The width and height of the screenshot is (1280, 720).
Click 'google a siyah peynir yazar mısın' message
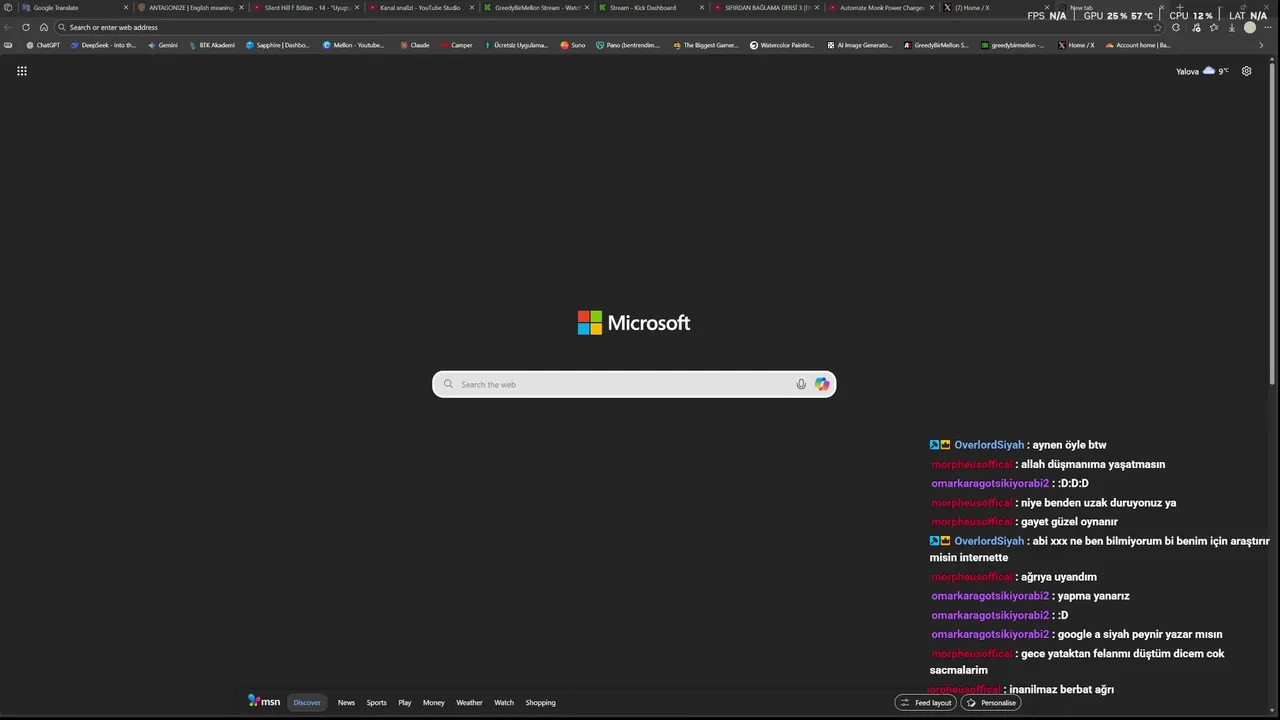[x=1139, y=634]
